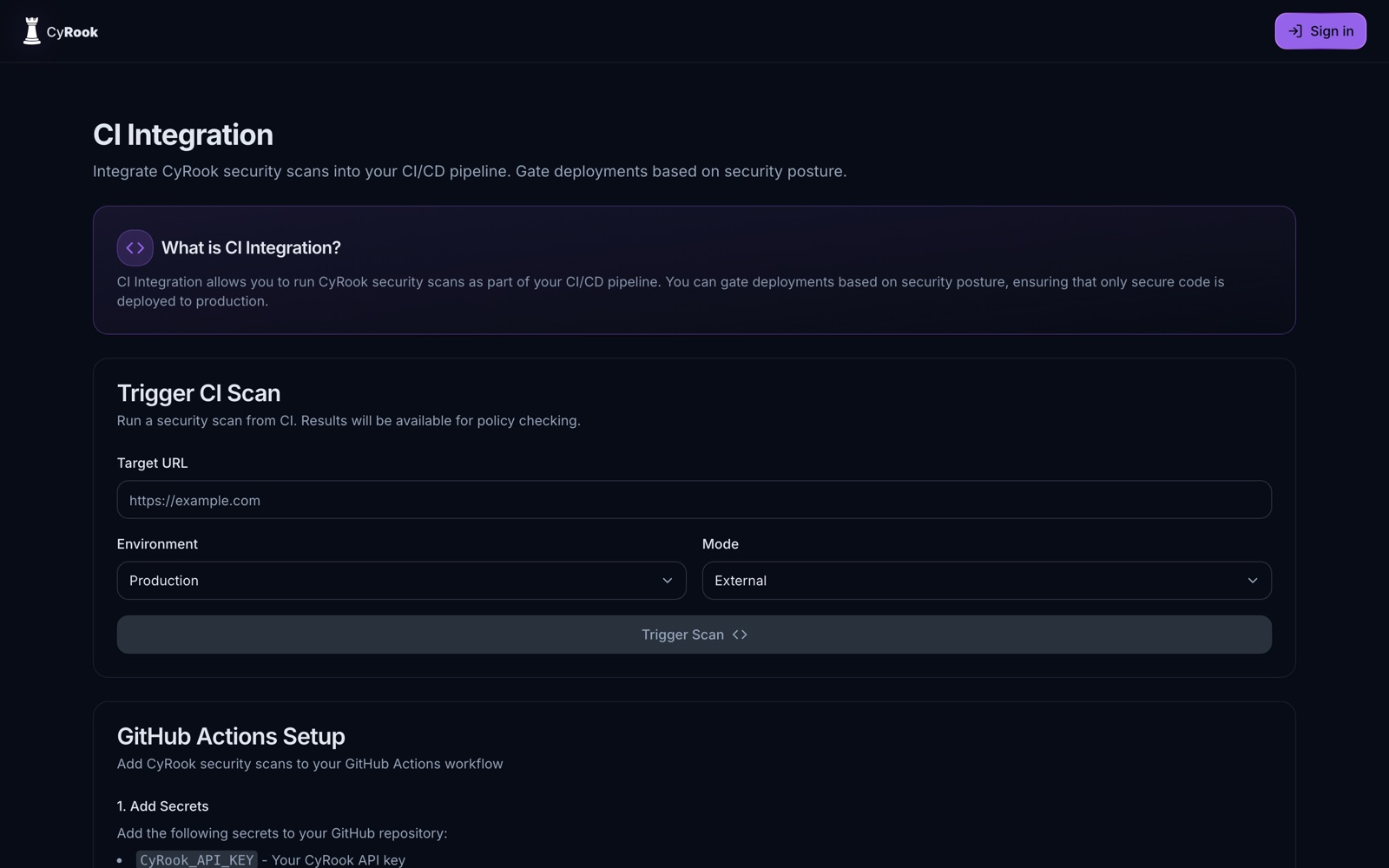1389x868 pixels.
Task: Select the 'Integrate CyRook security scans' subtitle
Action: pyautogui.click(x=470, y=172)
